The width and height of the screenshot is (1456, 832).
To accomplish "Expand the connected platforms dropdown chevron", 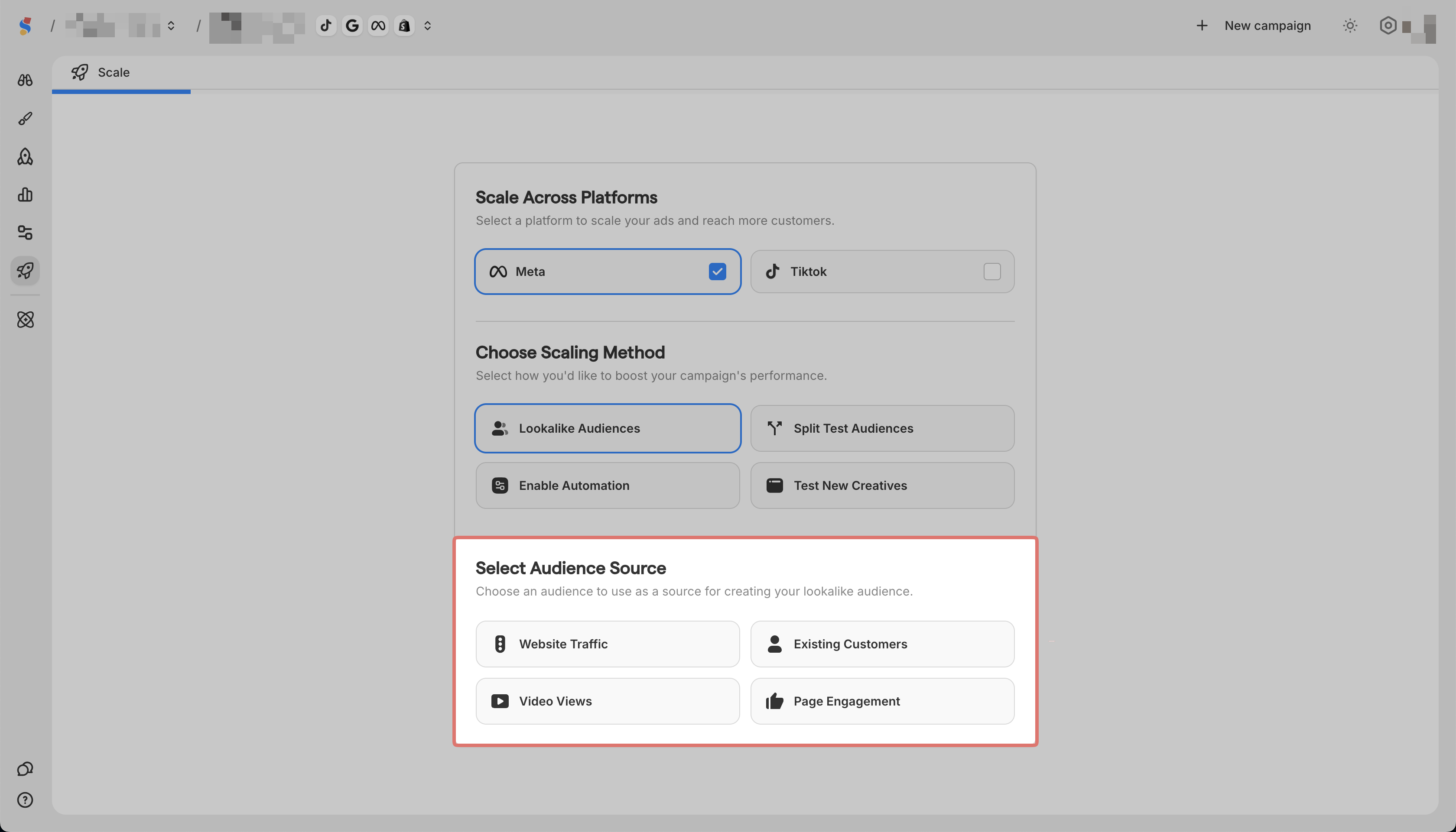I will pos(428,26).
